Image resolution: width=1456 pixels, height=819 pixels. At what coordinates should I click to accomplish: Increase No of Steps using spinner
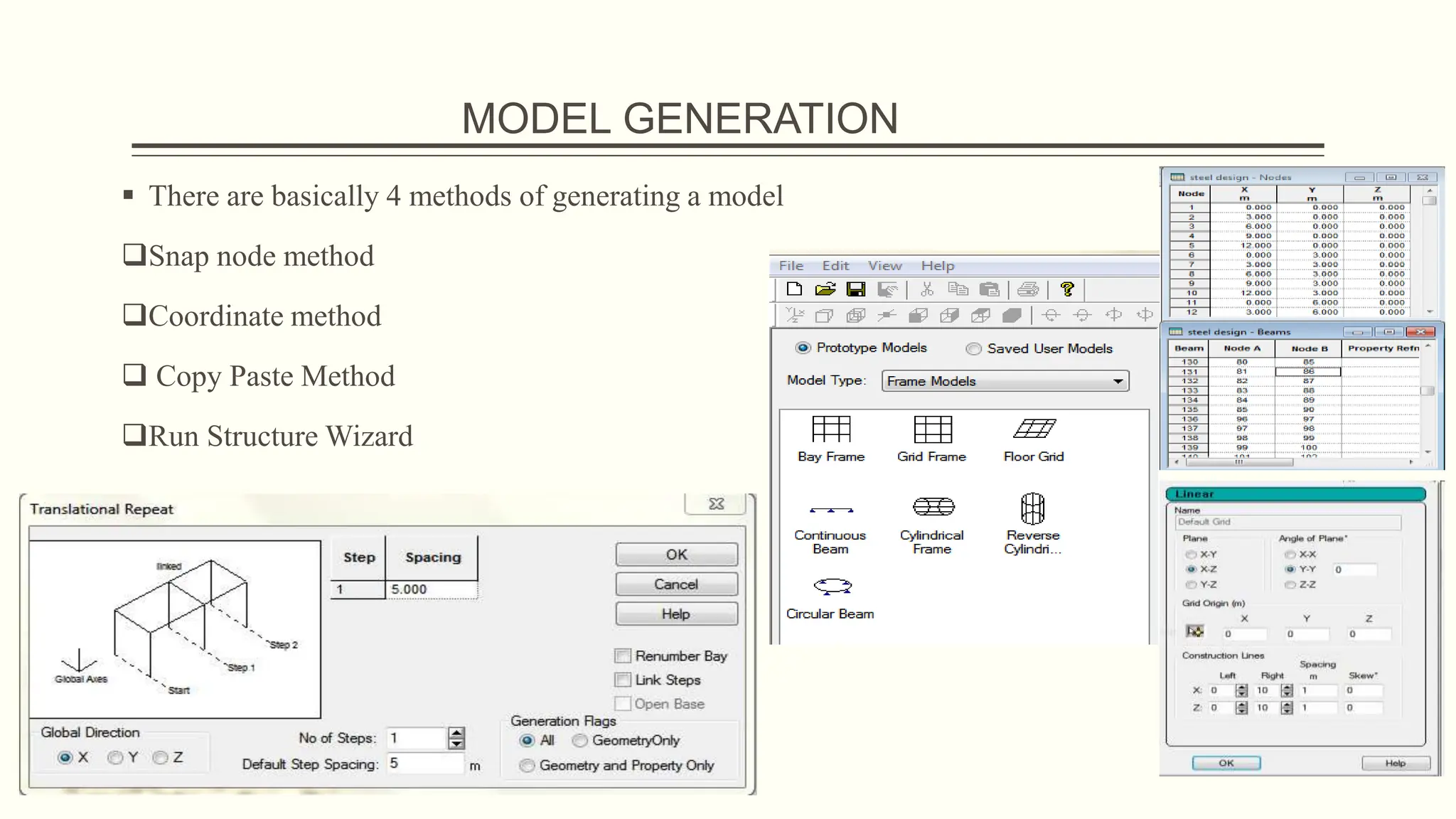456,733
